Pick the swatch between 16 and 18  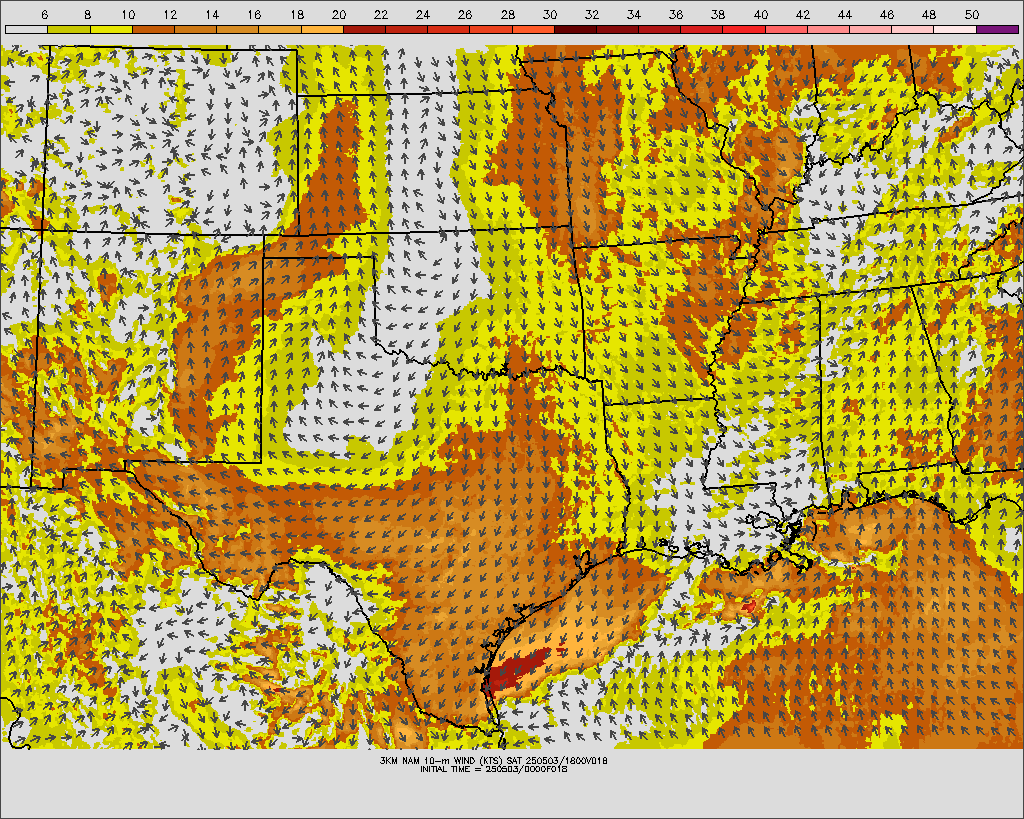pyautogui.click(x=280, y=29)
